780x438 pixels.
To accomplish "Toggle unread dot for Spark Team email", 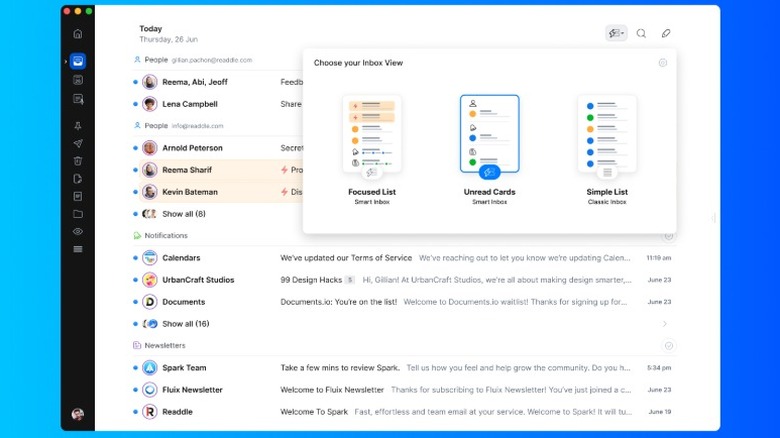I will pyautogui.click(x=135, y=368).
